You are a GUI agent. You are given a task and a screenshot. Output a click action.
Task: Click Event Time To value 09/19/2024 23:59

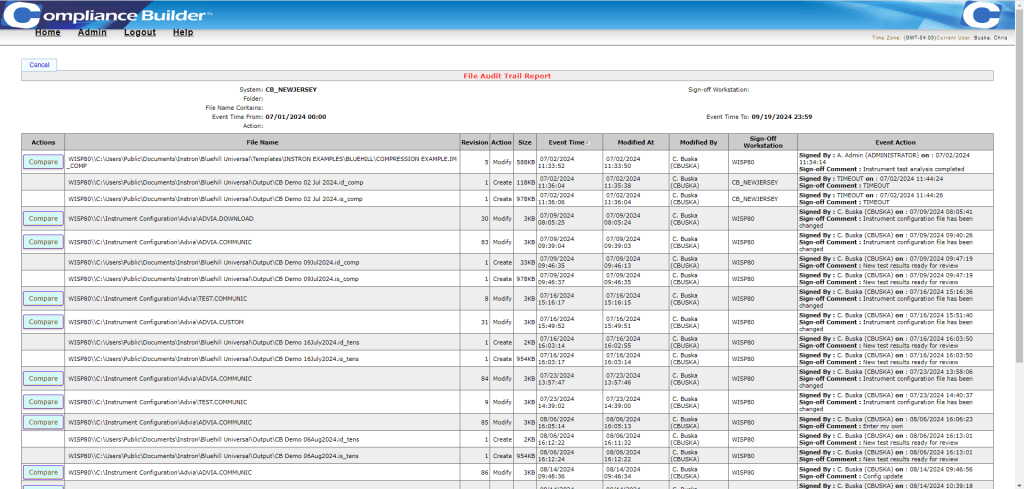pos(782,117)
